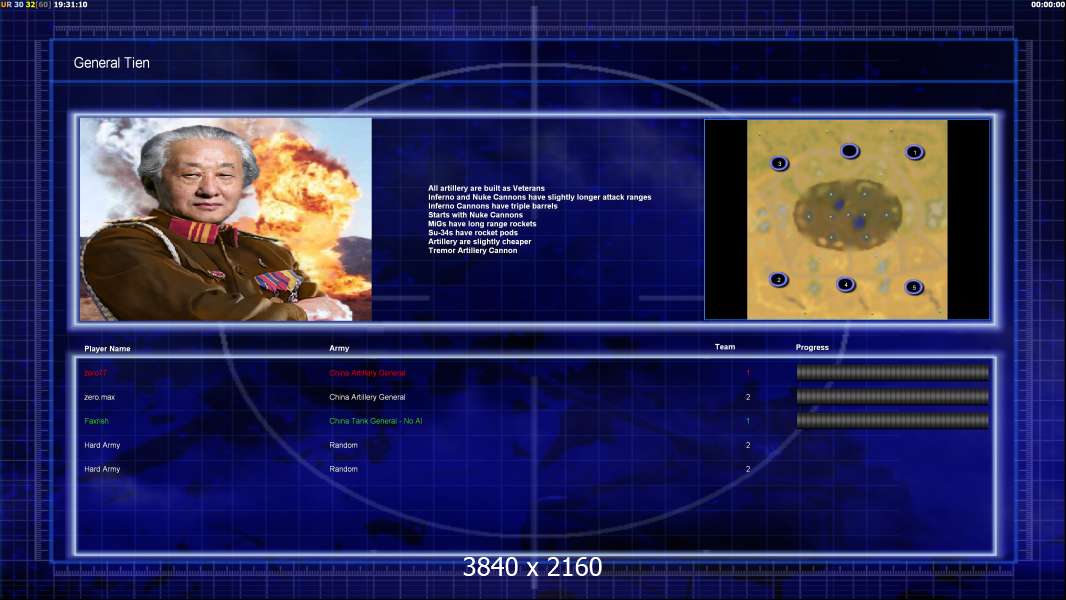The width and height of the screenshot is (1066, 600).
Task: Click the 19:31:10 clock in the top-left overlay
Action: click(x=71, y=4)
